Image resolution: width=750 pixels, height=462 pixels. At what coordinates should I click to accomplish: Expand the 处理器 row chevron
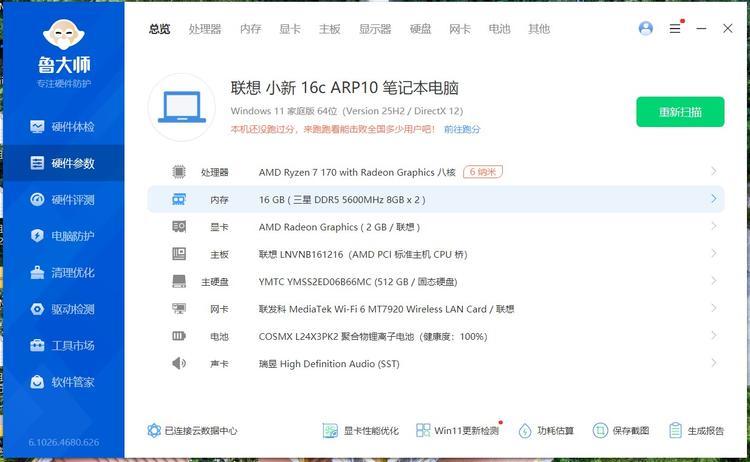(714, 171)
